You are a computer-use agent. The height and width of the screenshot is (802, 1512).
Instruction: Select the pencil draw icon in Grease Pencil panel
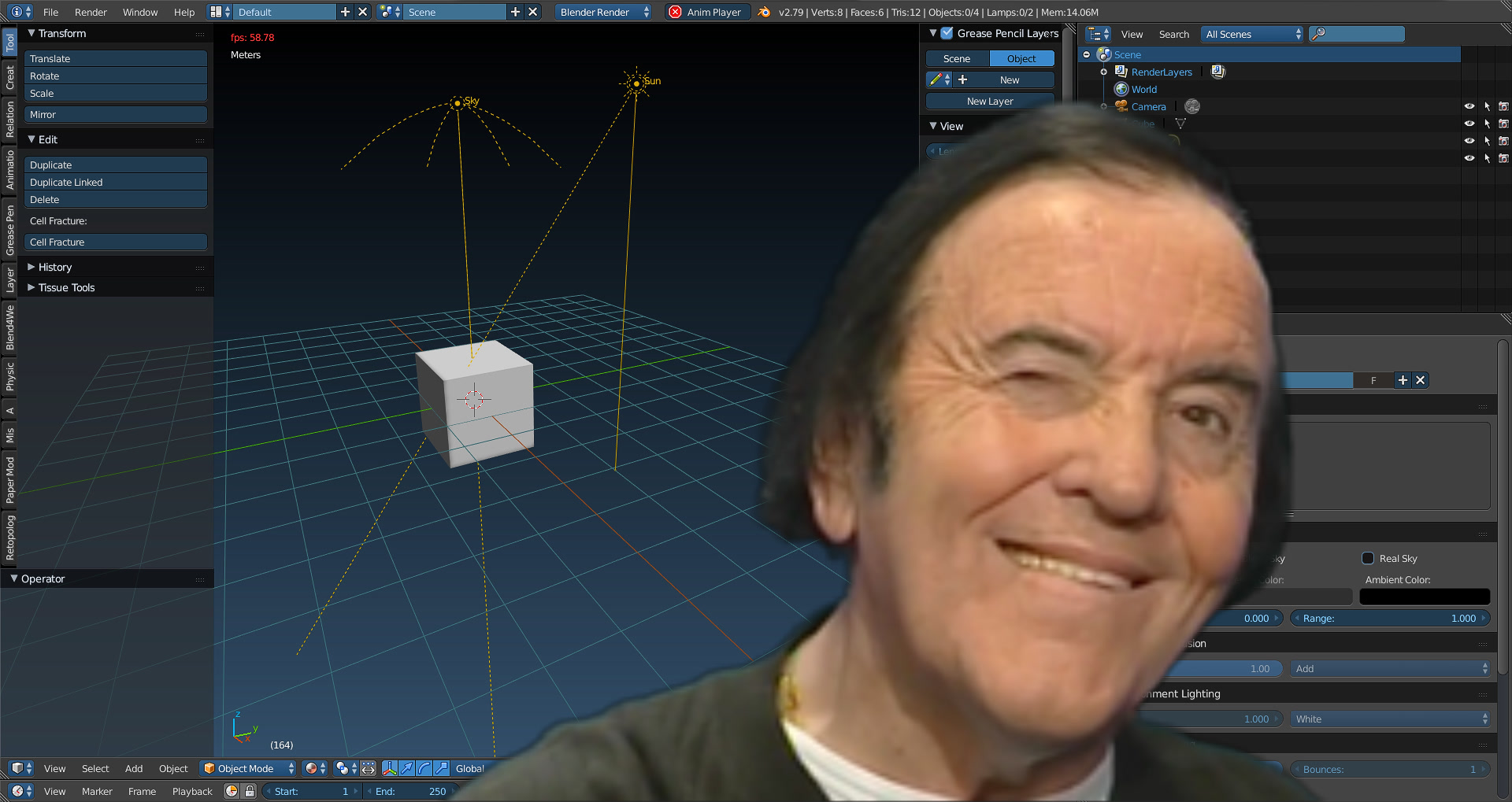(x=936, y=79)
